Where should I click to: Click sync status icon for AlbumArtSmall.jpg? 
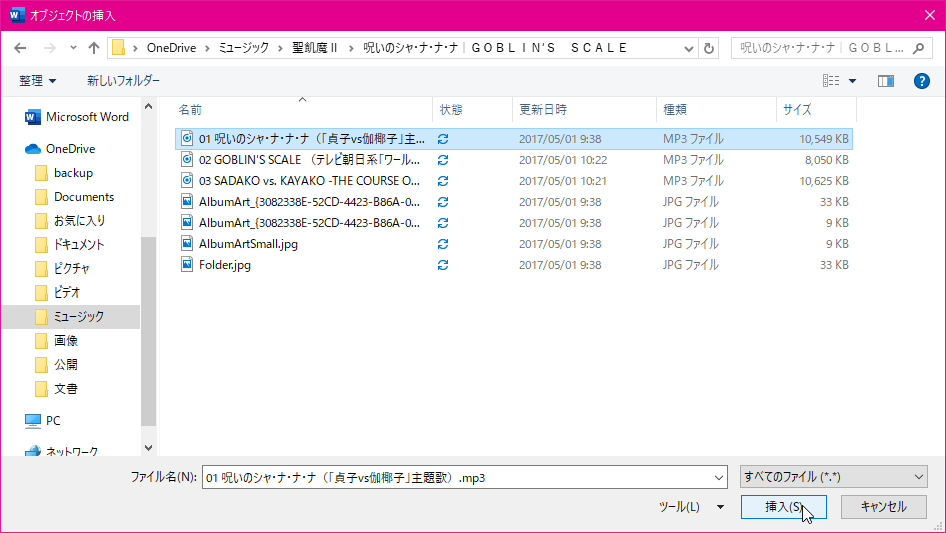click(x=443, y=244)
